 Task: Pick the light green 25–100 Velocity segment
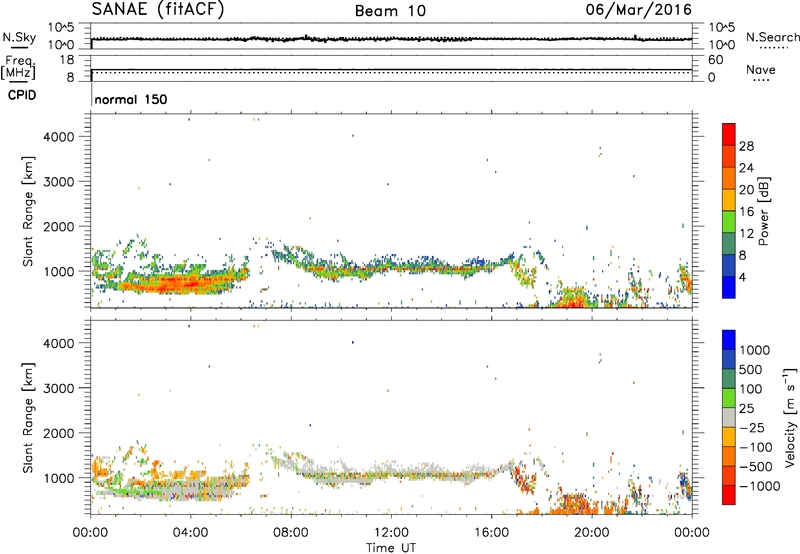[x=729, y=398]
